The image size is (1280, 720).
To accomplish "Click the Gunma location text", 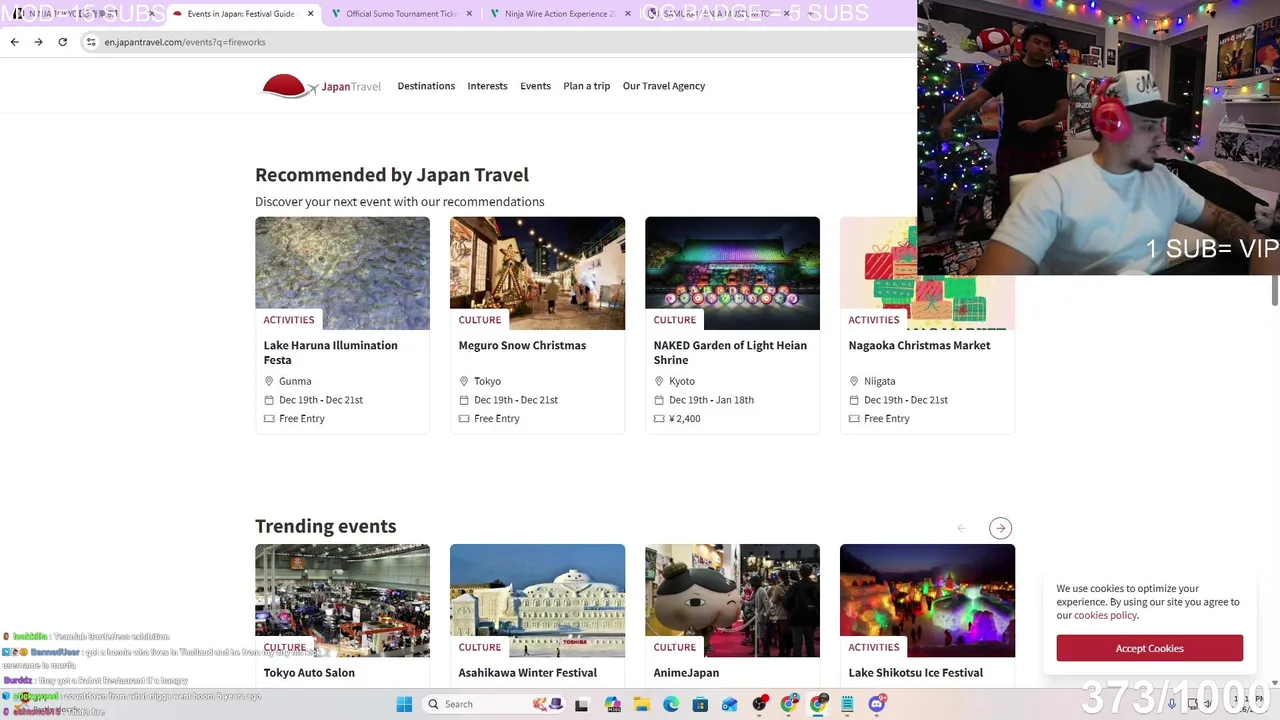I will 295,381.
